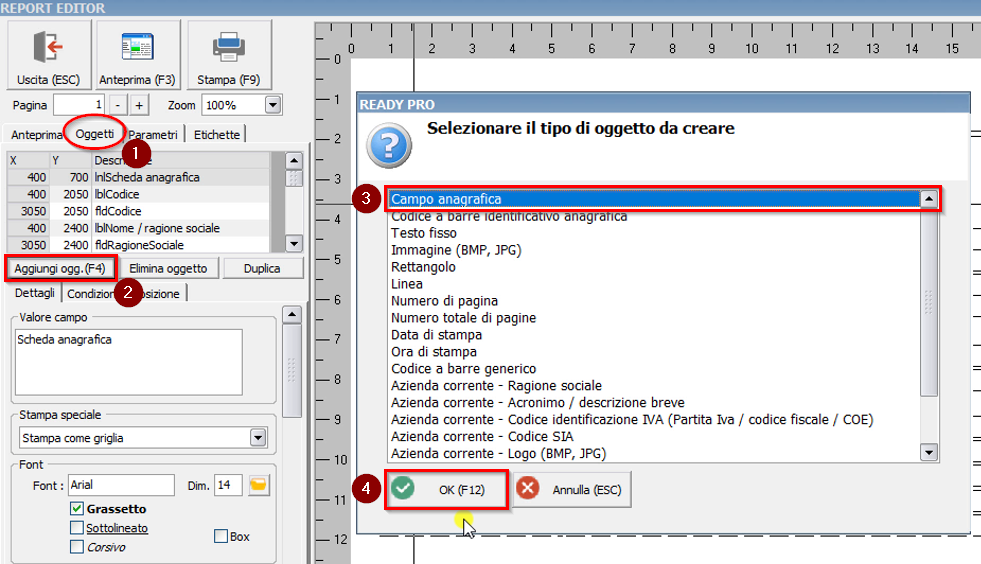
Task: Decrease page number with minus button
Action: 118,105
